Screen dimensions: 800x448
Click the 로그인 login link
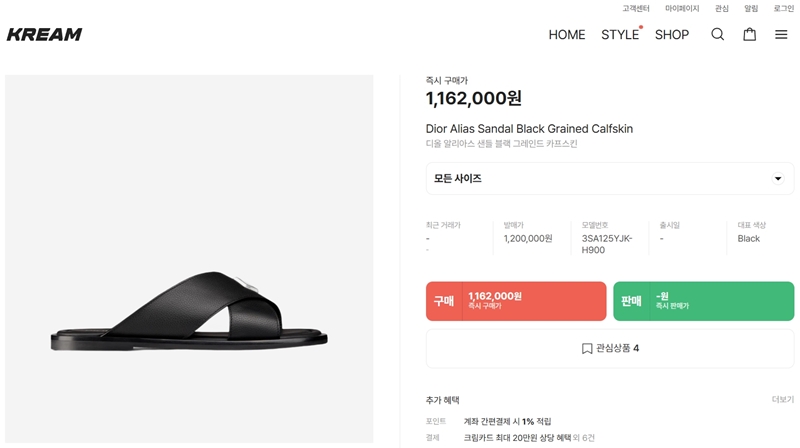(783, 9)
